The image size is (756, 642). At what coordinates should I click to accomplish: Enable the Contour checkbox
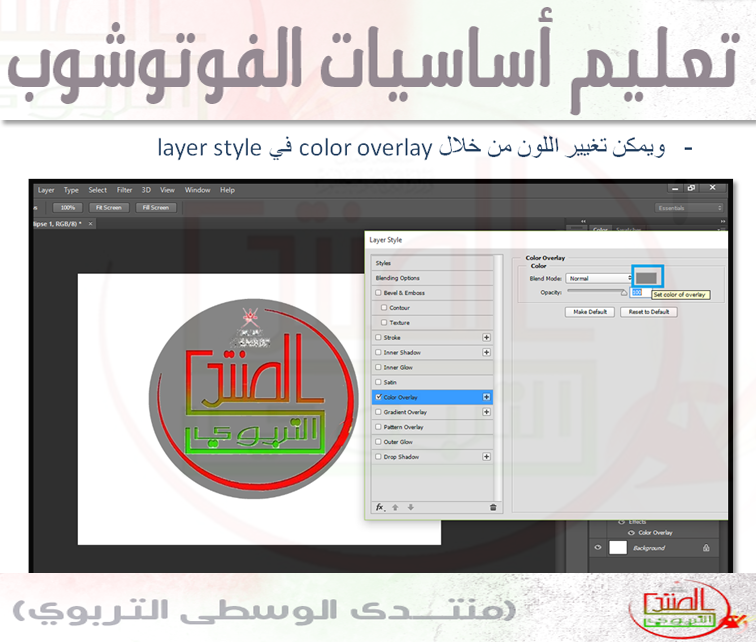pyautogui.click(x=384, y=308)
